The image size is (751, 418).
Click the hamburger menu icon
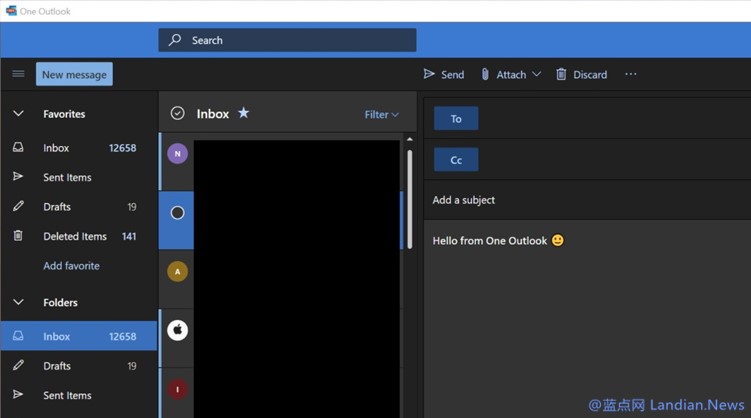[x=18, y=74]
